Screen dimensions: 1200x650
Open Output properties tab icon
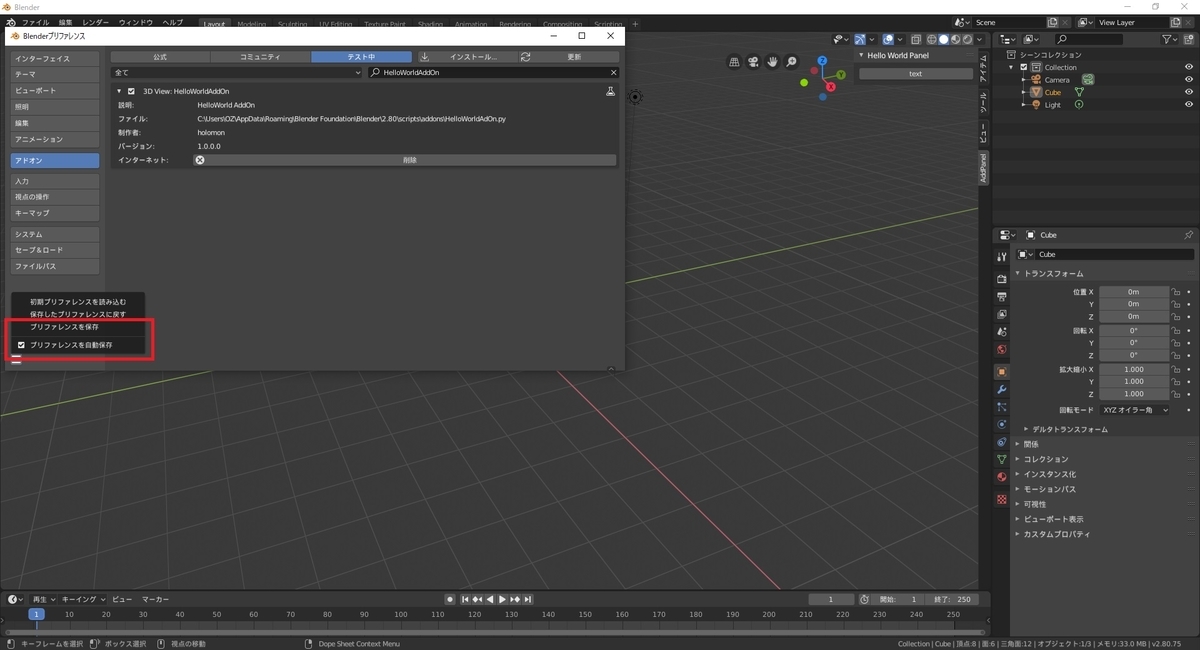tap(1002, 296)
